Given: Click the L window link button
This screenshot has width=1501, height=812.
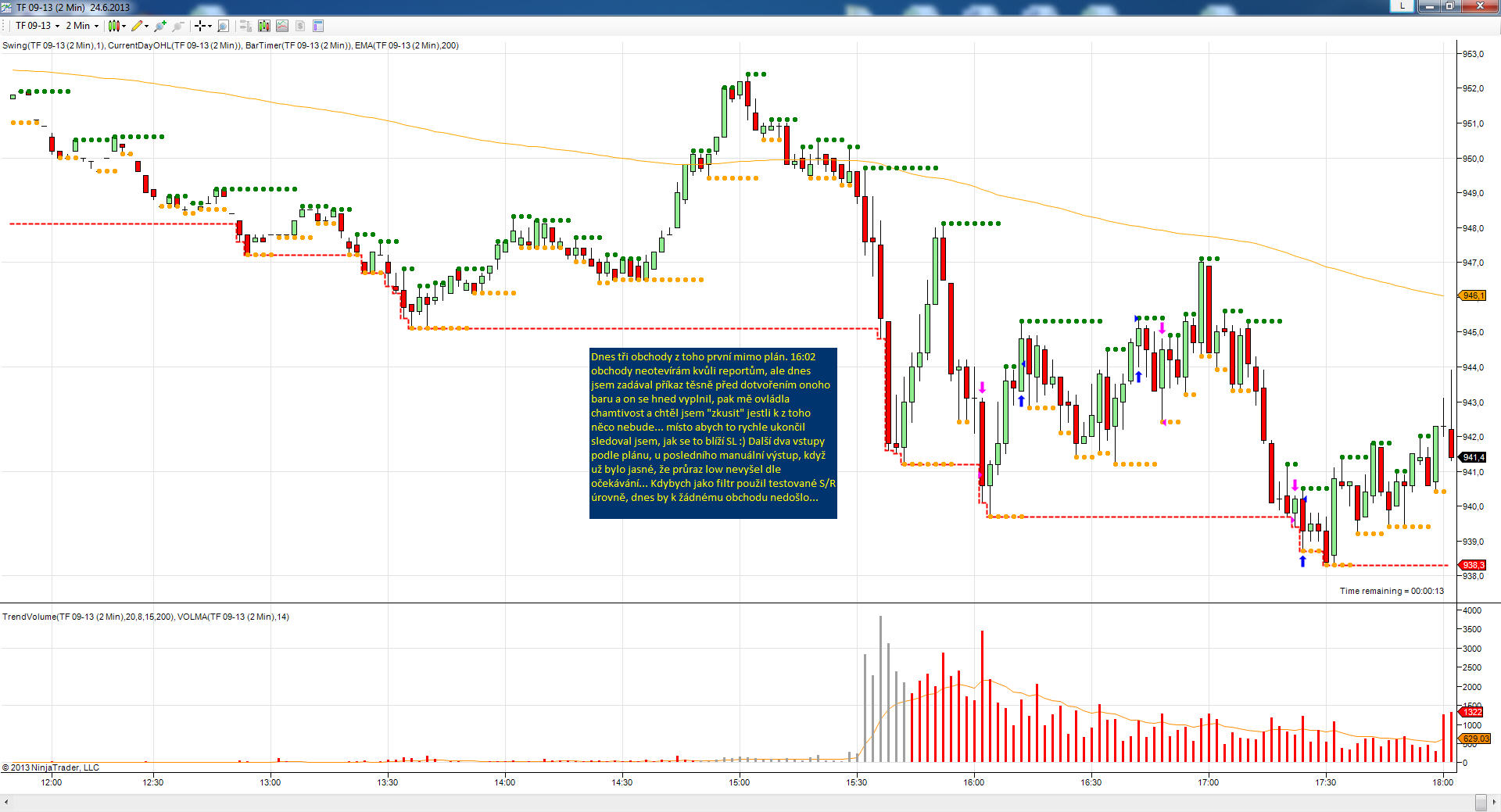Looking at the screenshot, I should point(1402,6).
